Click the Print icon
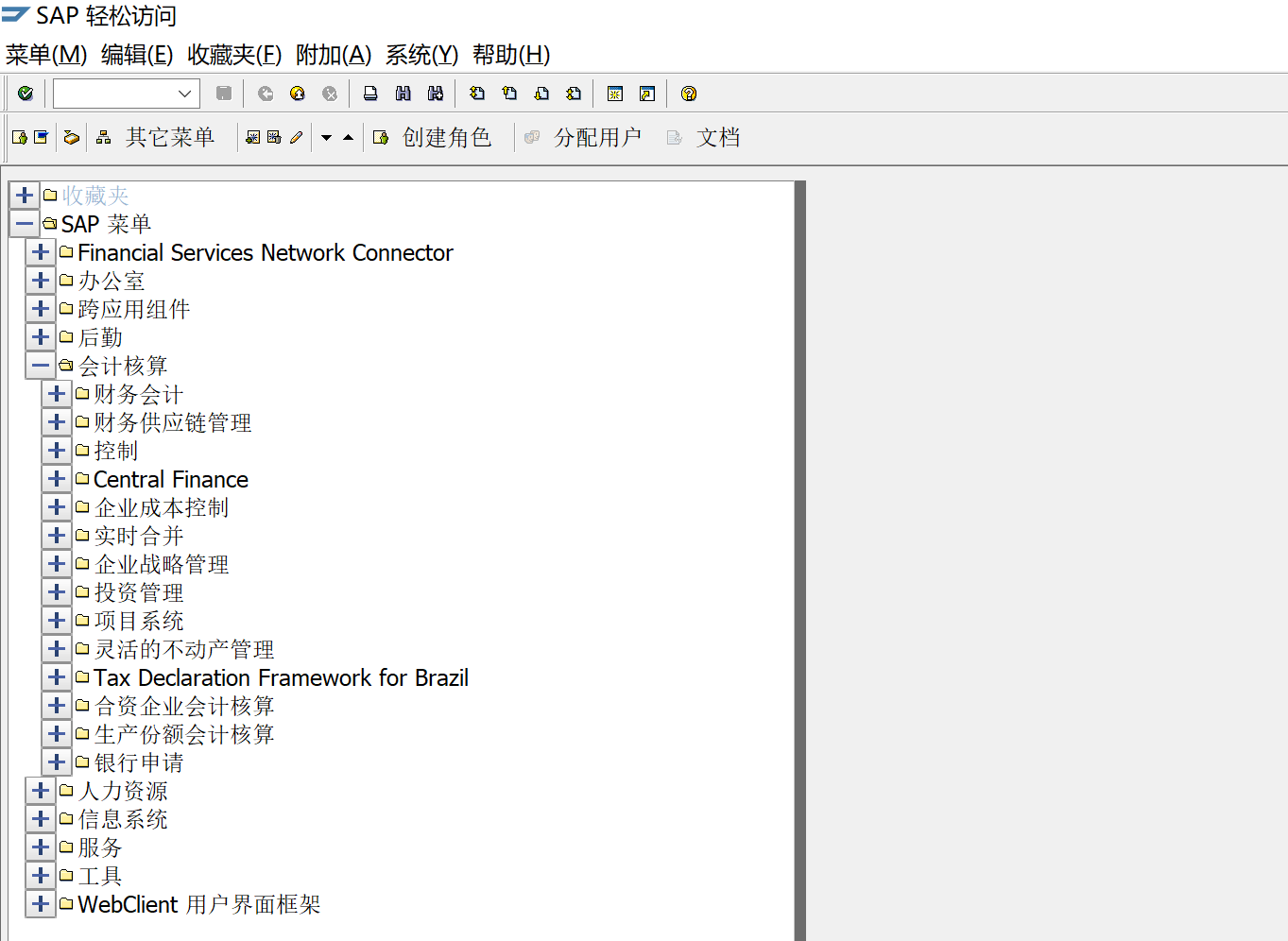The image size is (1288, 941). (x=371, y=94)
